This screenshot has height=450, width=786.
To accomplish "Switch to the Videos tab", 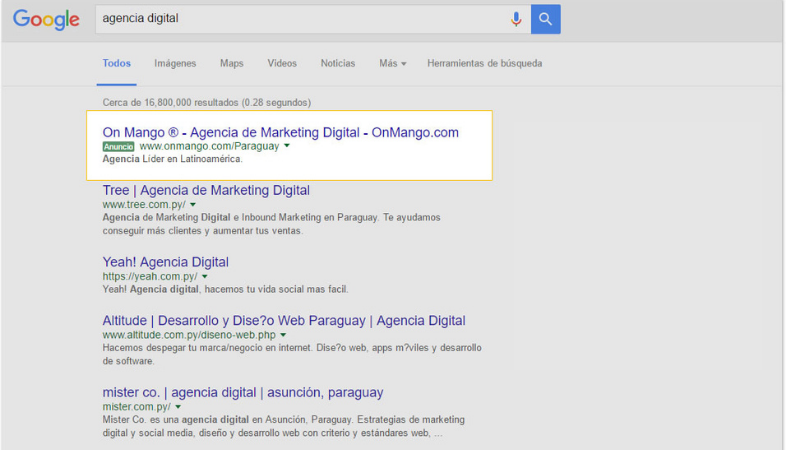I will pyautogui.click(x=282, y=63).
